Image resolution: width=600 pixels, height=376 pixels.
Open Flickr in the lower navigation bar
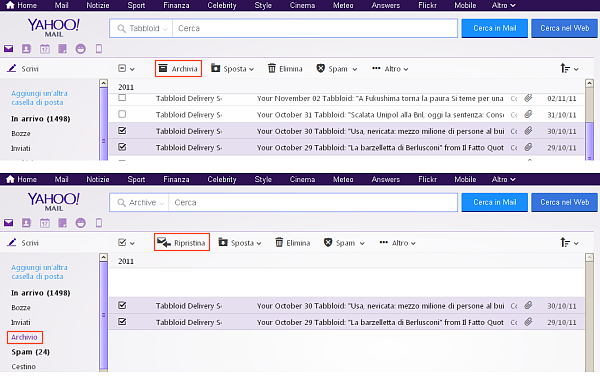tap(427, 179)
